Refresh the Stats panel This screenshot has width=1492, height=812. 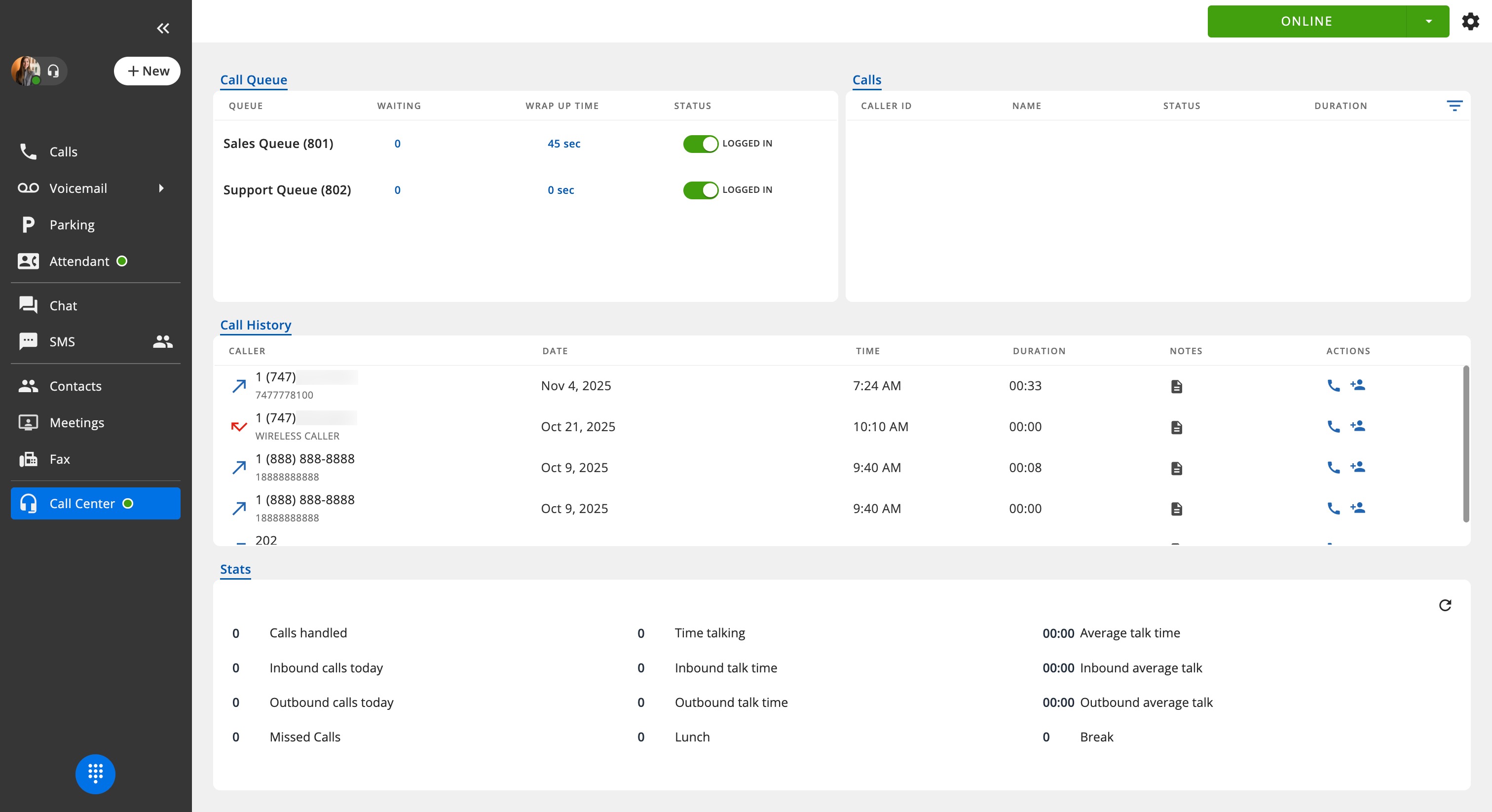(1445, 605)
